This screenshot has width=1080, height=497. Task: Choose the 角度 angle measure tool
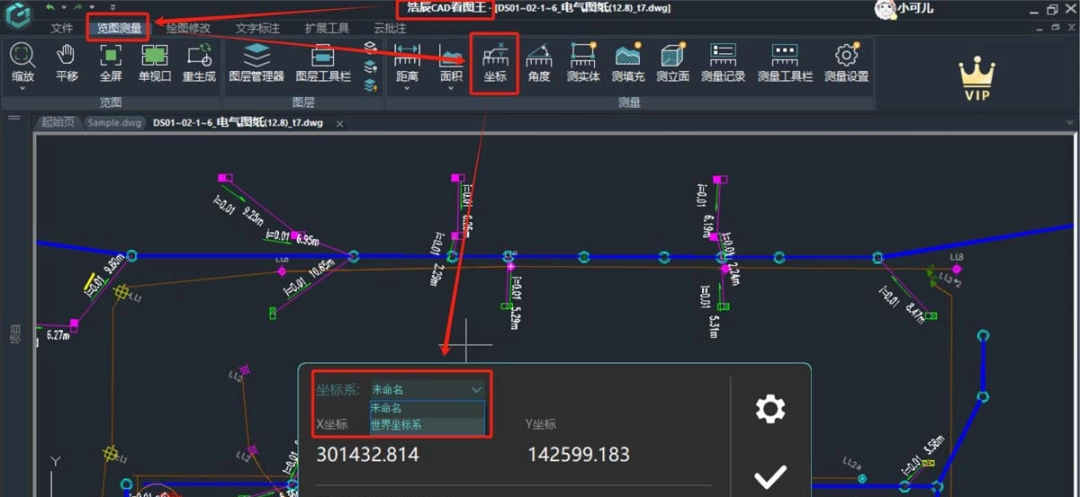(539, 62)
